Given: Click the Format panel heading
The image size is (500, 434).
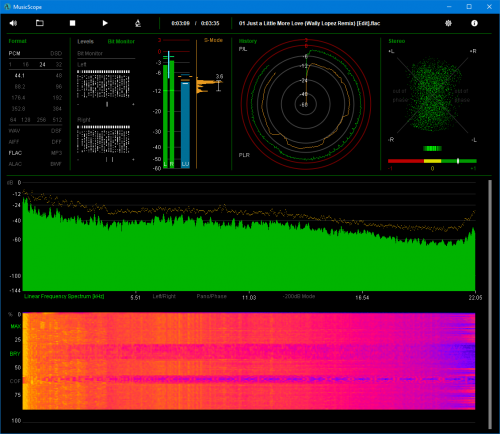Looking at the screenshot, I should (x=17, y=41).
